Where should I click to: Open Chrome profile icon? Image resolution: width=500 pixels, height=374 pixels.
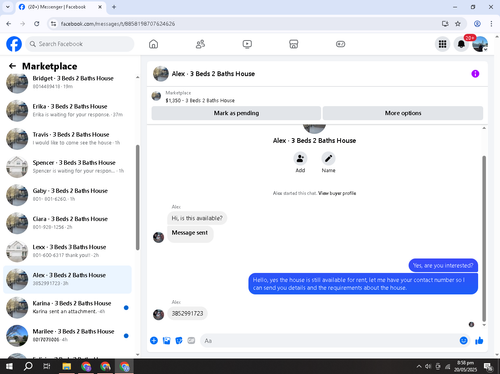pos(477,24)
